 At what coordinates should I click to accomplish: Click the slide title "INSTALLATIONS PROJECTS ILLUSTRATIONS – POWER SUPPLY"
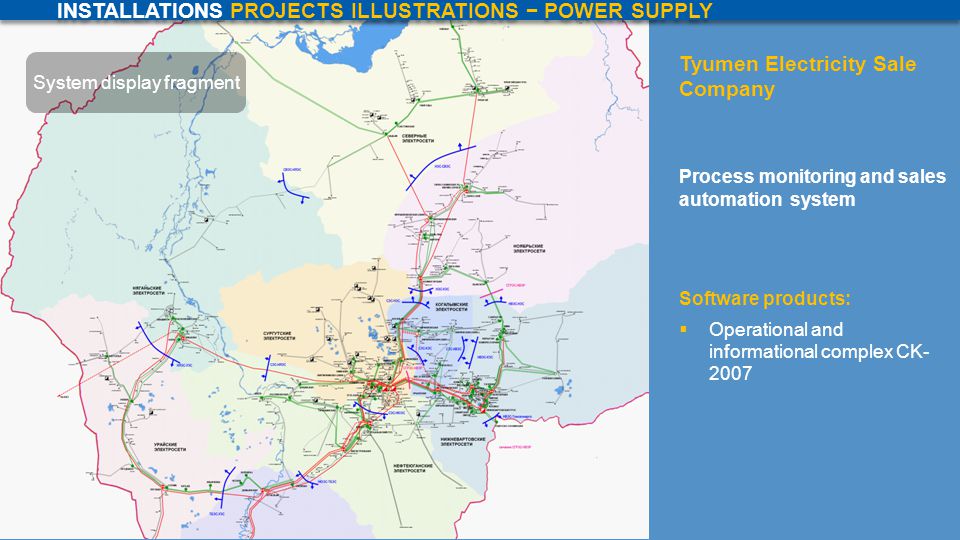click(x=384, y=10)
